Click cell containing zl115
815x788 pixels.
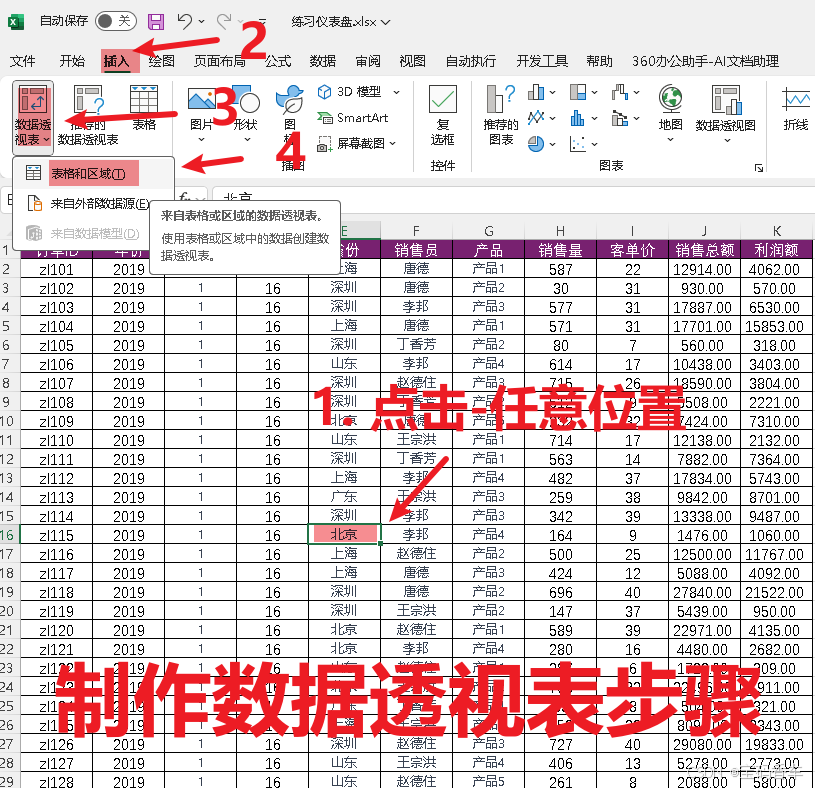(x=56, y=535)
